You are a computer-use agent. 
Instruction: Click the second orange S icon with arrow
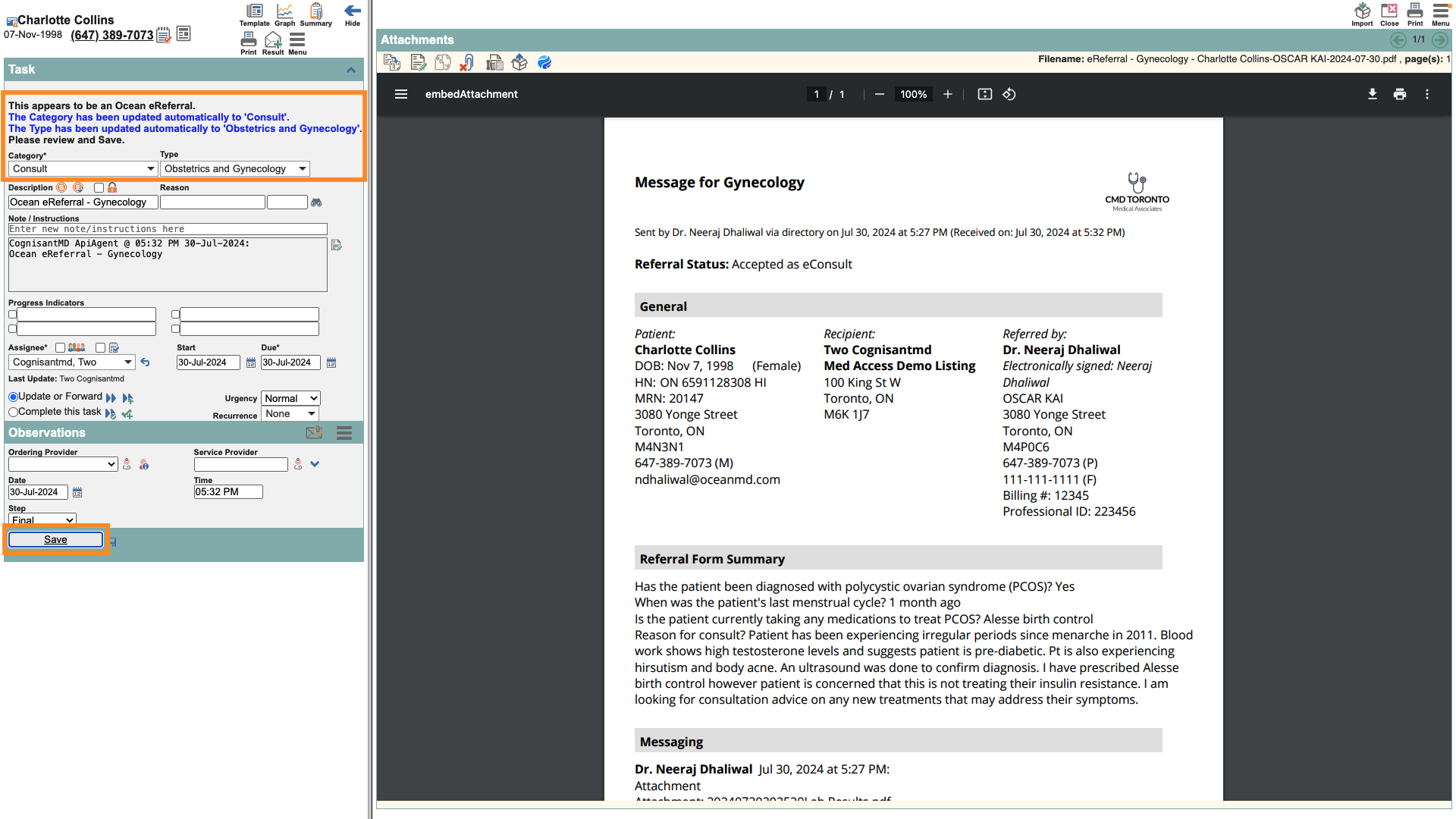[x=78, y=187]
